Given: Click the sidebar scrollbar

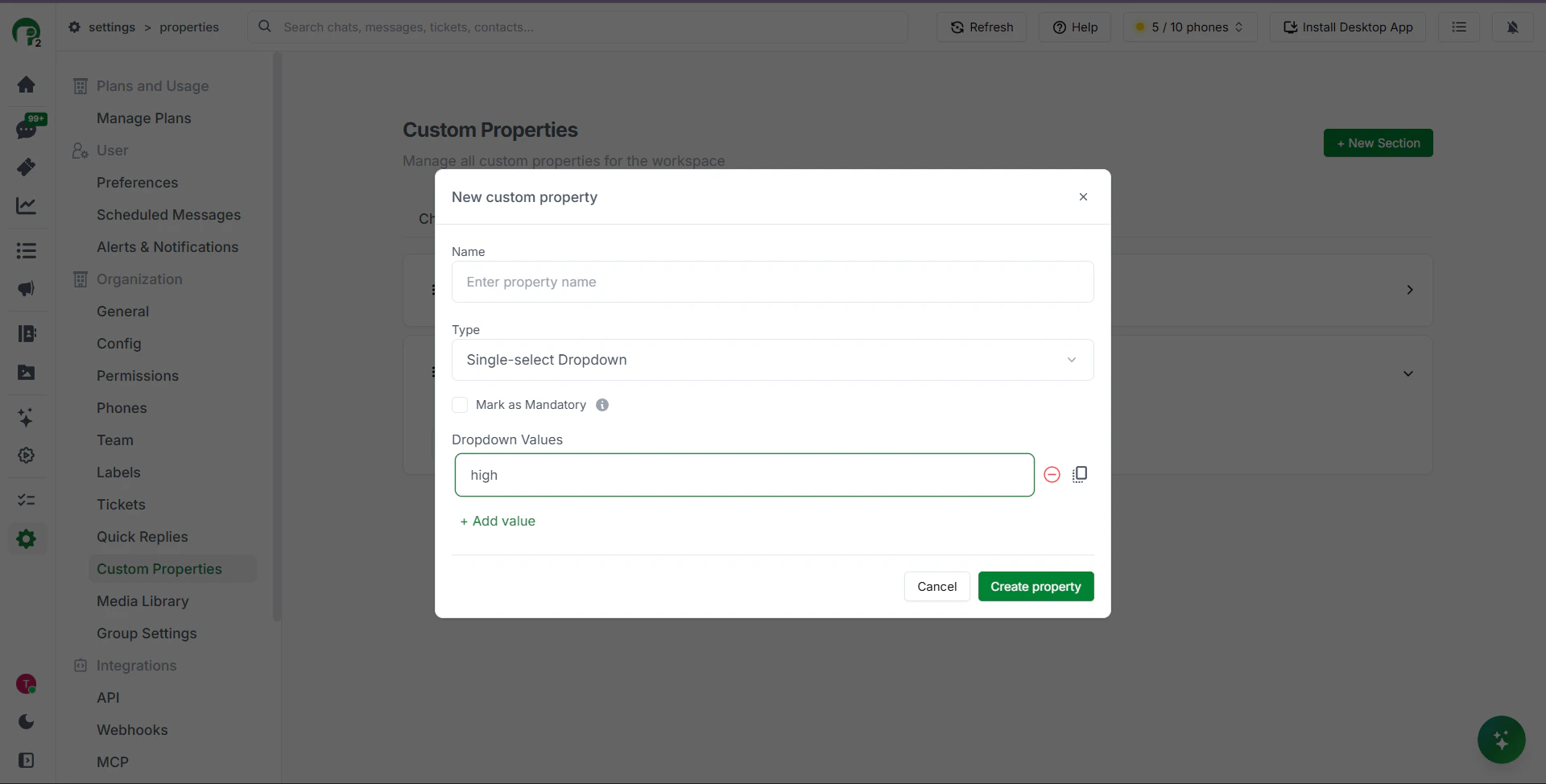Looking at the screenshot, I should (277, 336).
